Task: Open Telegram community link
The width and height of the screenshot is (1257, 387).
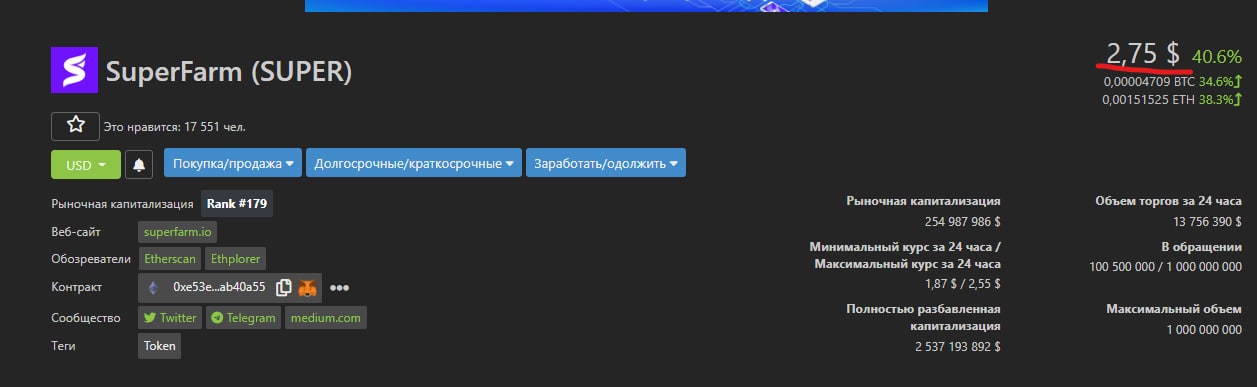Action: coord(244,318)
